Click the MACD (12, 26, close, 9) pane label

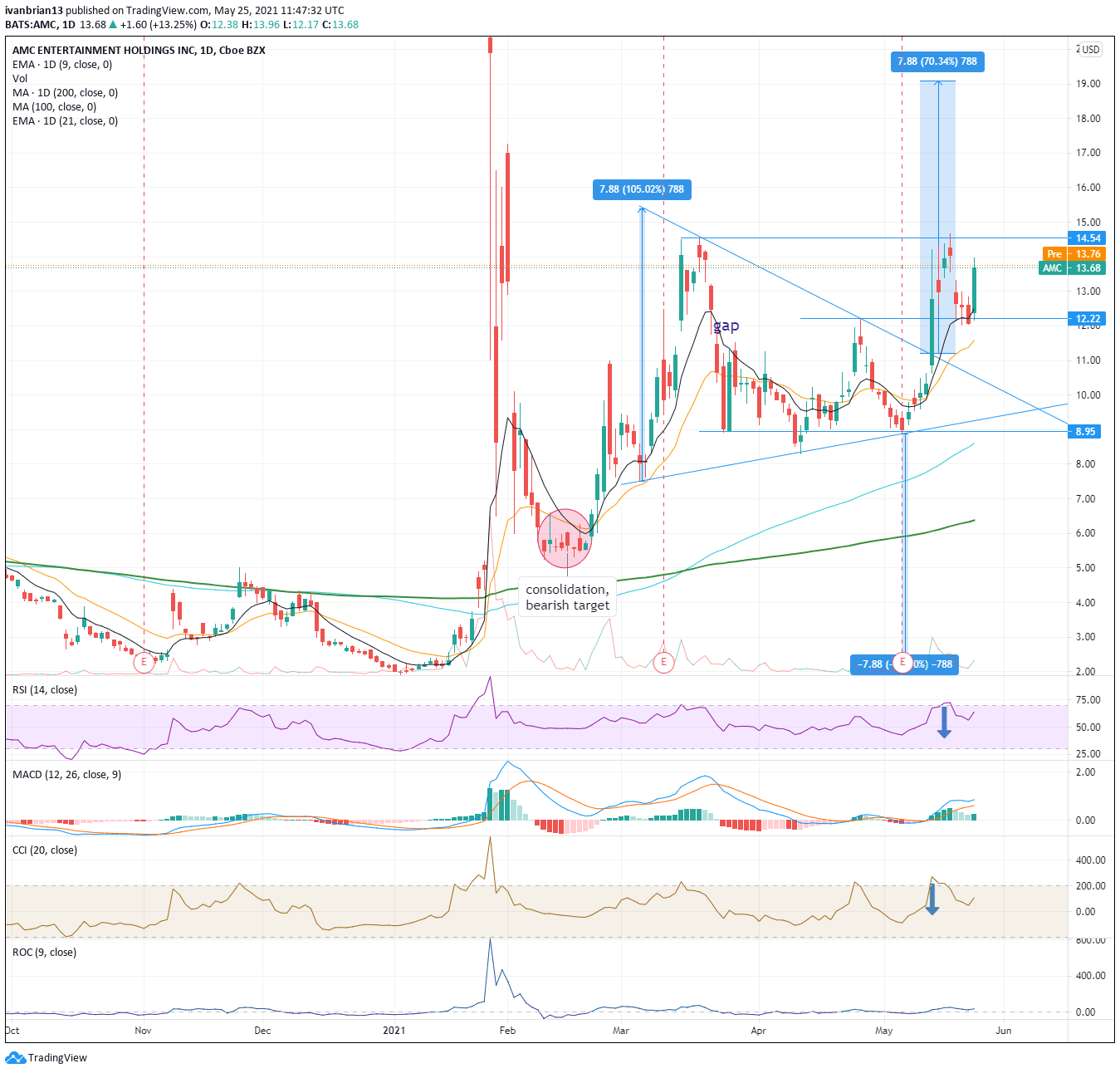point(66,775)
